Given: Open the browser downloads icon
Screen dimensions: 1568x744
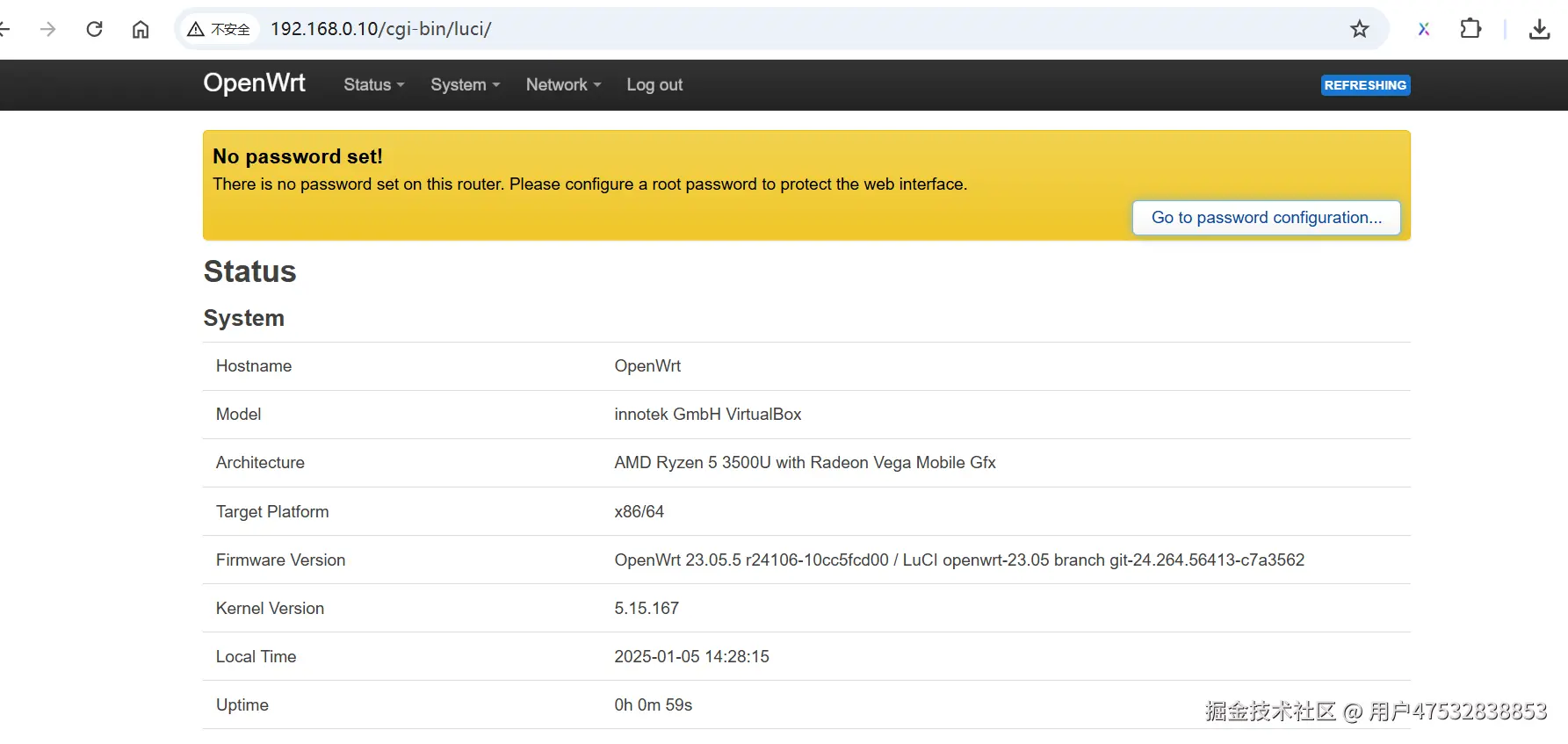Looking at the screenshot, I should 1539,29.
